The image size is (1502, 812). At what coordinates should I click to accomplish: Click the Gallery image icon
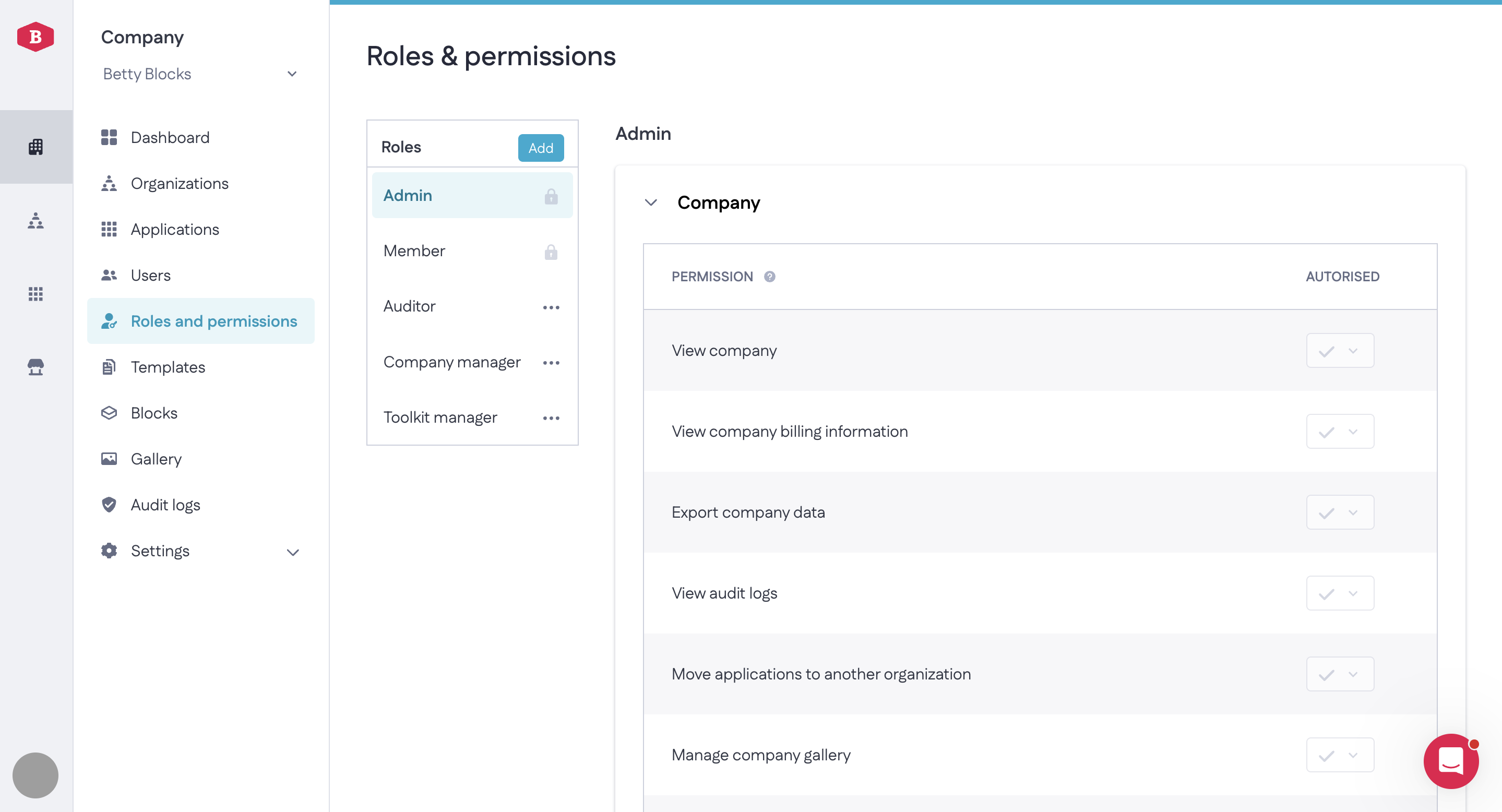[109, 459]
